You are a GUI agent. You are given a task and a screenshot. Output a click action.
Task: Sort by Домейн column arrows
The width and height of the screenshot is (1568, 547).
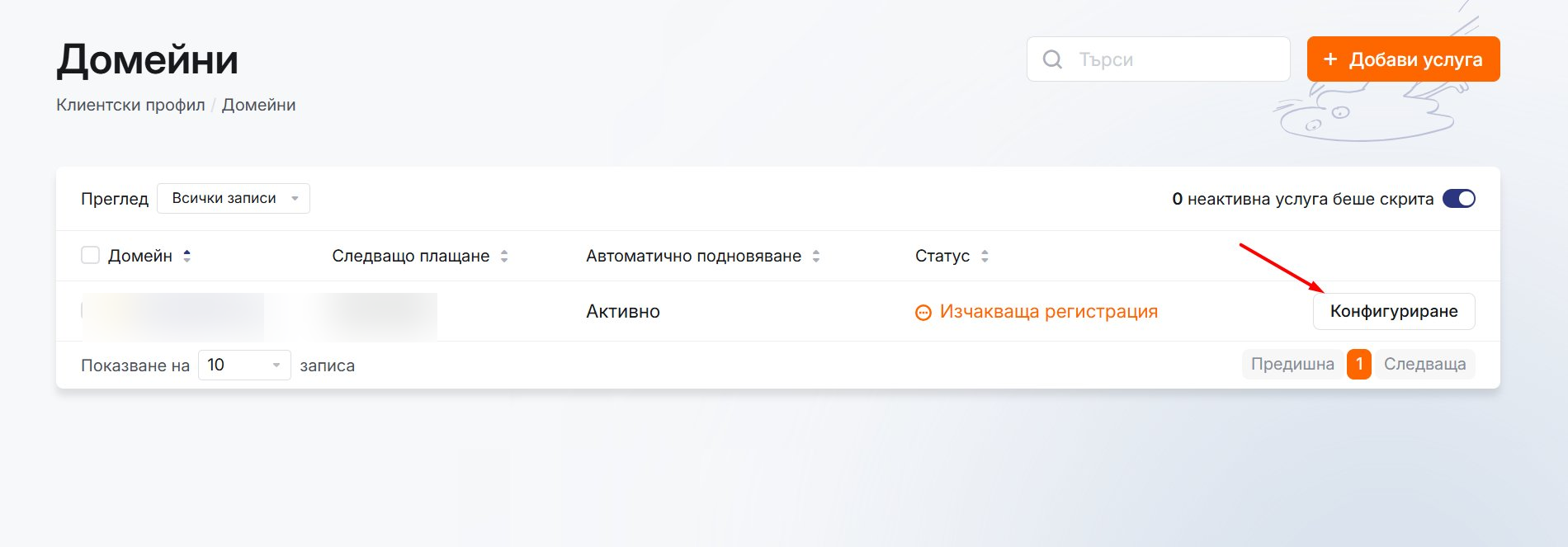click(x=187, y=257)
